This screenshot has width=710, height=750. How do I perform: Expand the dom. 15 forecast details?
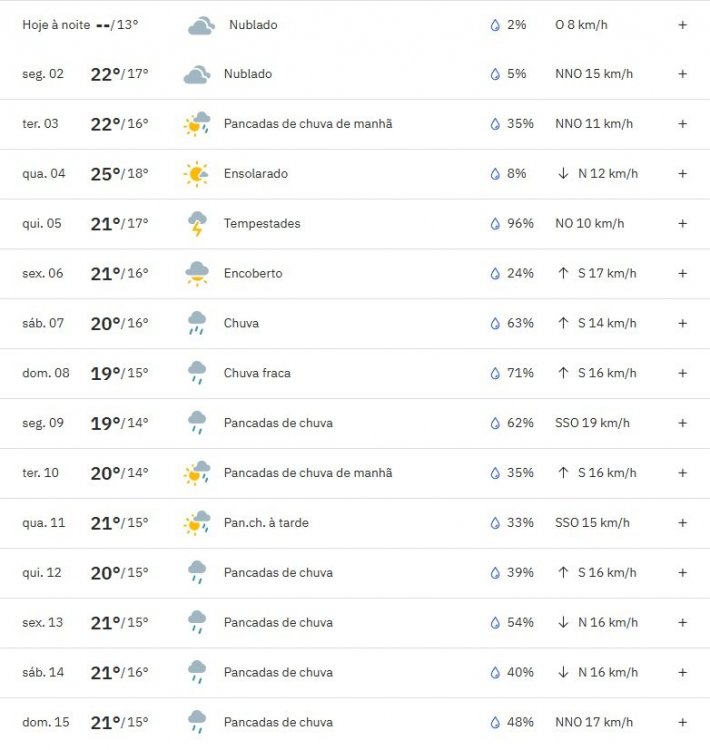(x=683, y=722)
